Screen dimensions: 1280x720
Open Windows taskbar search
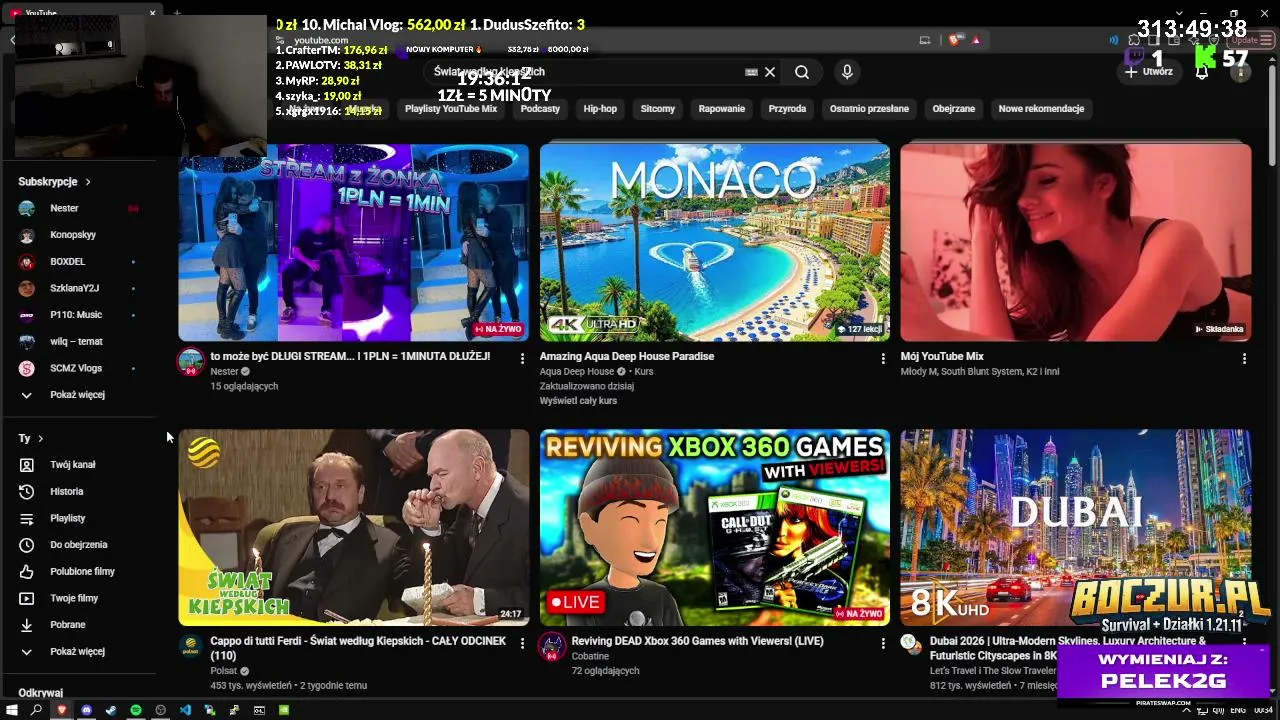coord(37,710)
